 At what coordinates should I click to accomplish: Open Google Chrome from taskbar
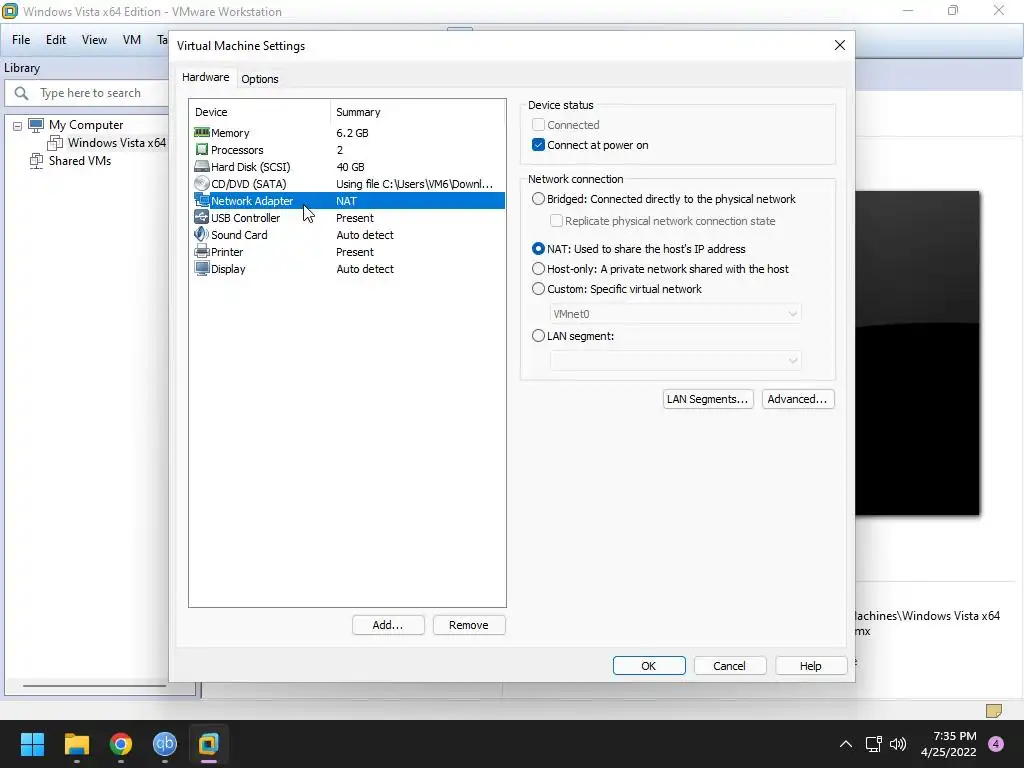[121, 744]
